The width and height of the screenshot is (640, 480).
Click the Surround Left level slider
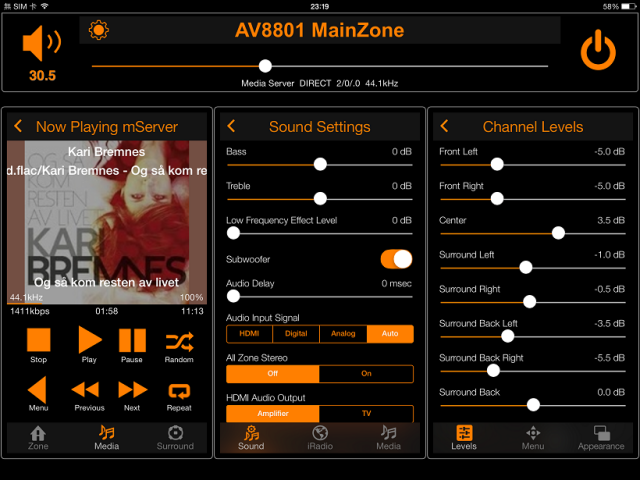coord(533,268)
